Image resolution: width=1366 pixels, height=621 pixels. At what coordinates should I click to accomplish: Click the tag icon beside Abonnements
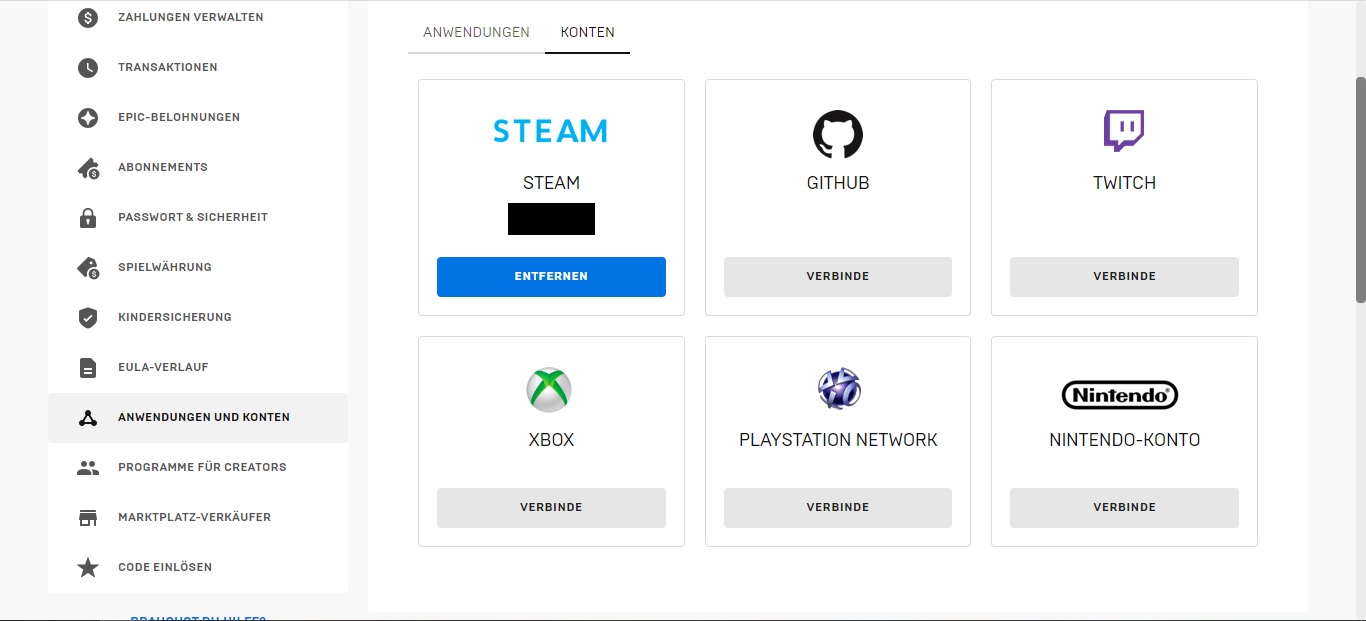[88, 167]
